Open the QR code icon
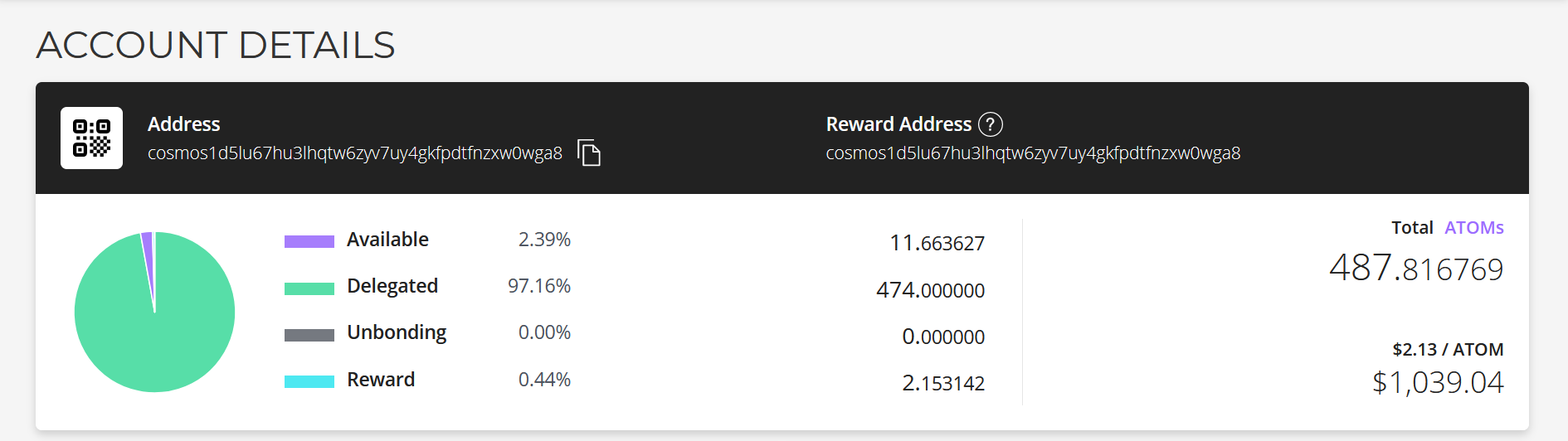This screenshot has height=441, width=1568. point(91,138)
